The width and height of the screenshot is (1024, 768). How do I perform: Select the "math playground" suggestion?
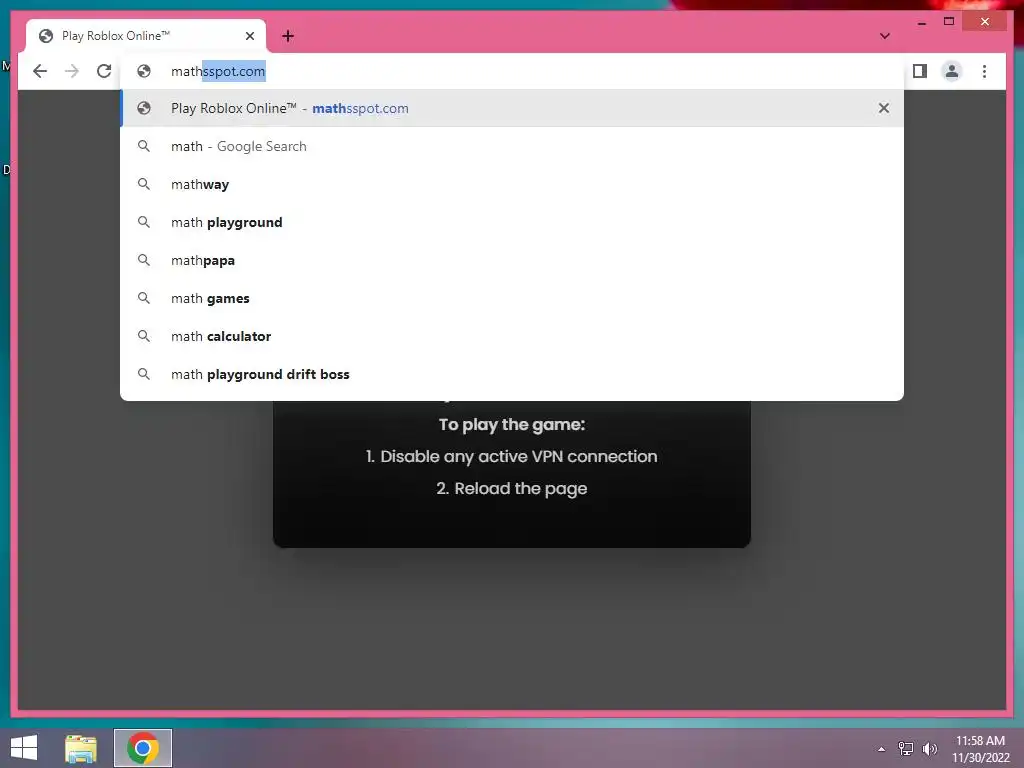click(512, 222)
